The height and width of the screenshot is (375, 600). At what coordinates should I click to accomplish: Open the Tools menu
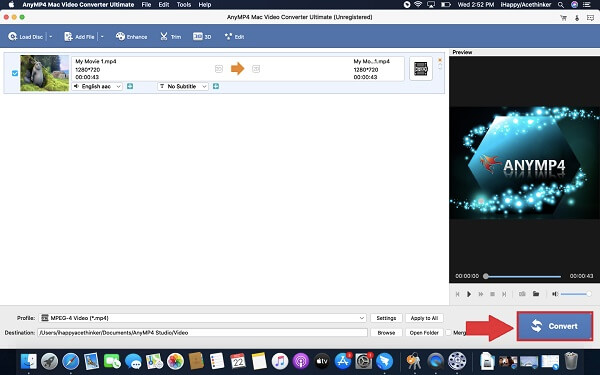pyautogui.click(x=184, y=5)
